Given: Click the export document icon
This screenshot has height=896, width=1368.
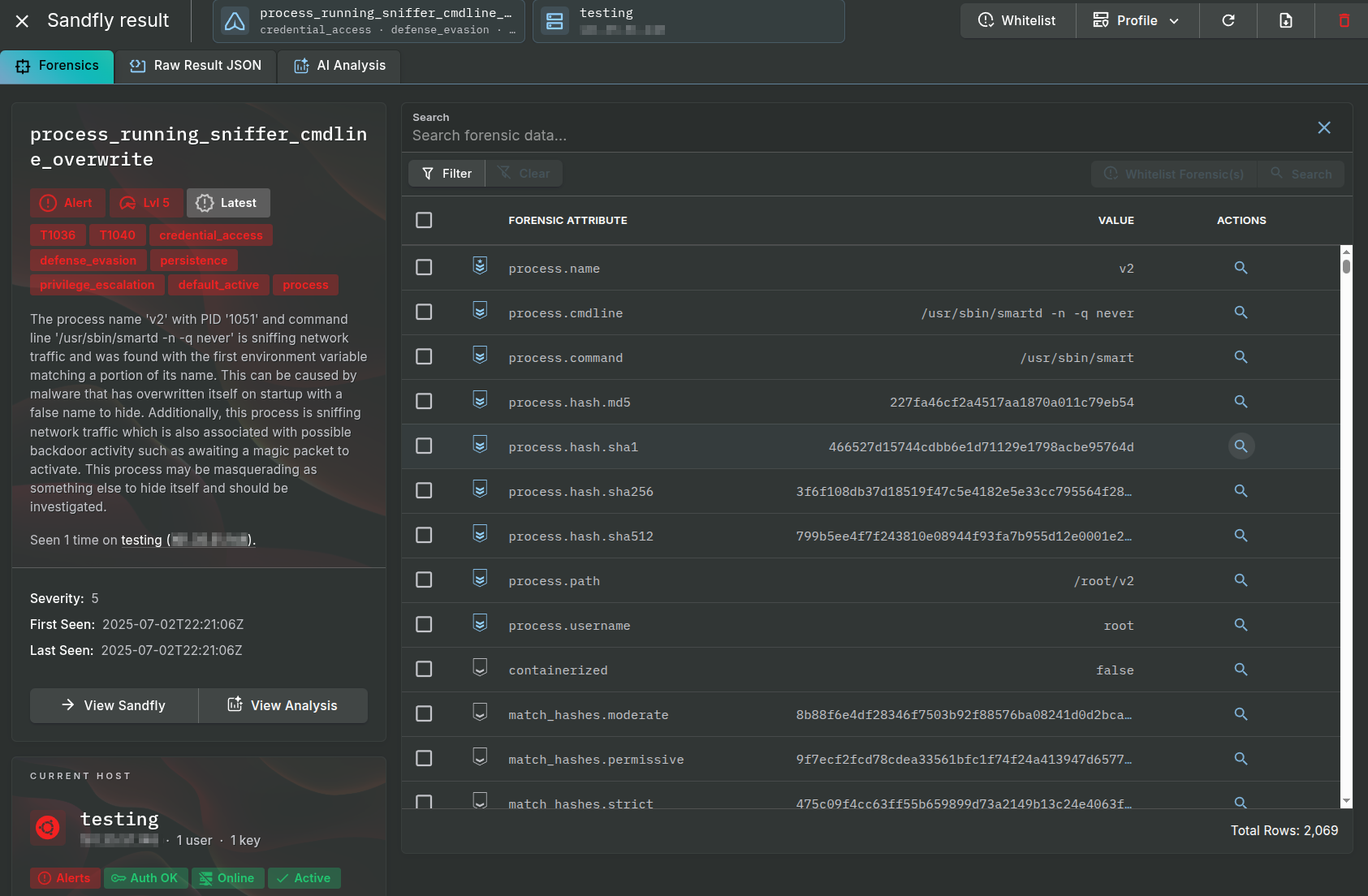Looking at the screenshot, I should click(1286, 20).
